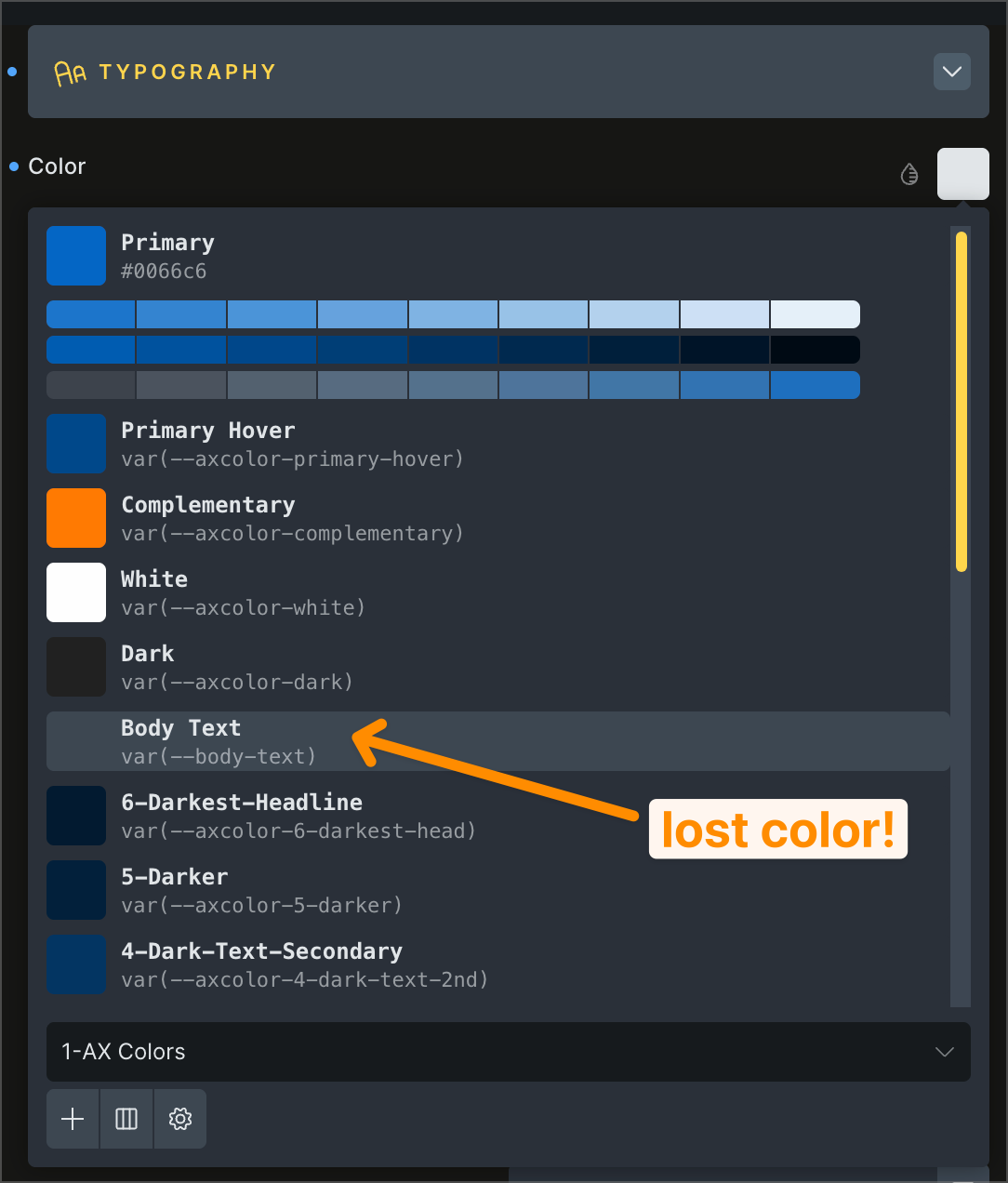Select the 6-Darkest-Headline color
Viewport: 1008px width, 1183px height.
click(x=76, y=816)
